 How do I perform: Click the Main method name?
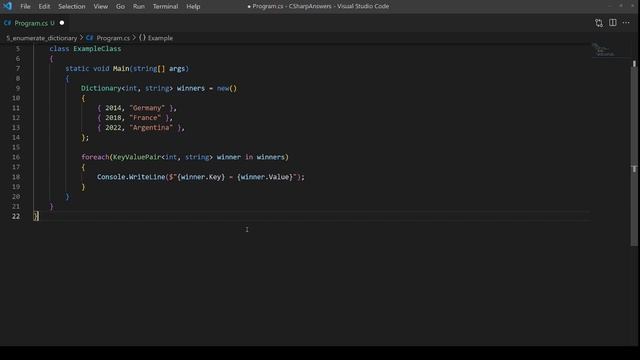pos(121,69)
